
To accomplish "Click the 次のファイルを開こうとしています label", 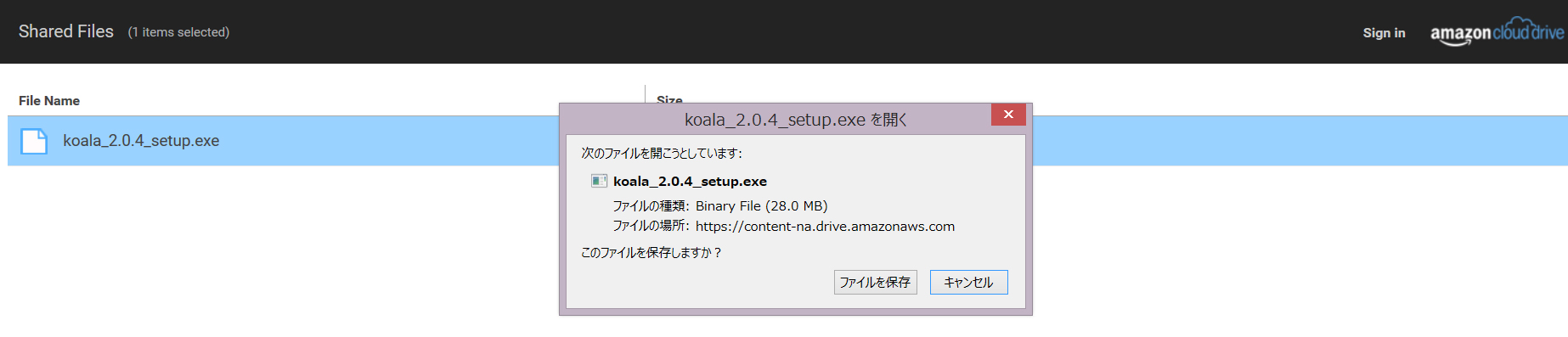I will [x=662, y=153].
